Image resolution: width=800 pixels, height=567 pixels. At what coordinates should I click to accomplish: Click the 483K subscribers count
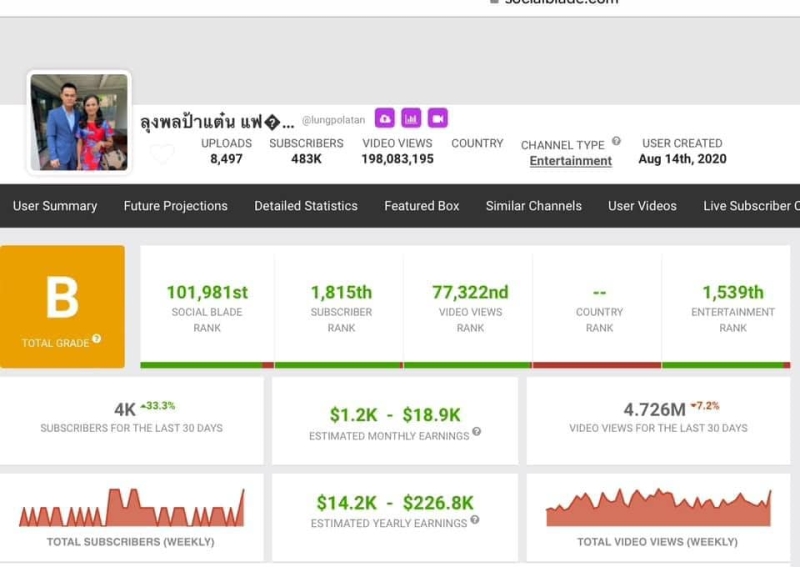tap(307, 159)
